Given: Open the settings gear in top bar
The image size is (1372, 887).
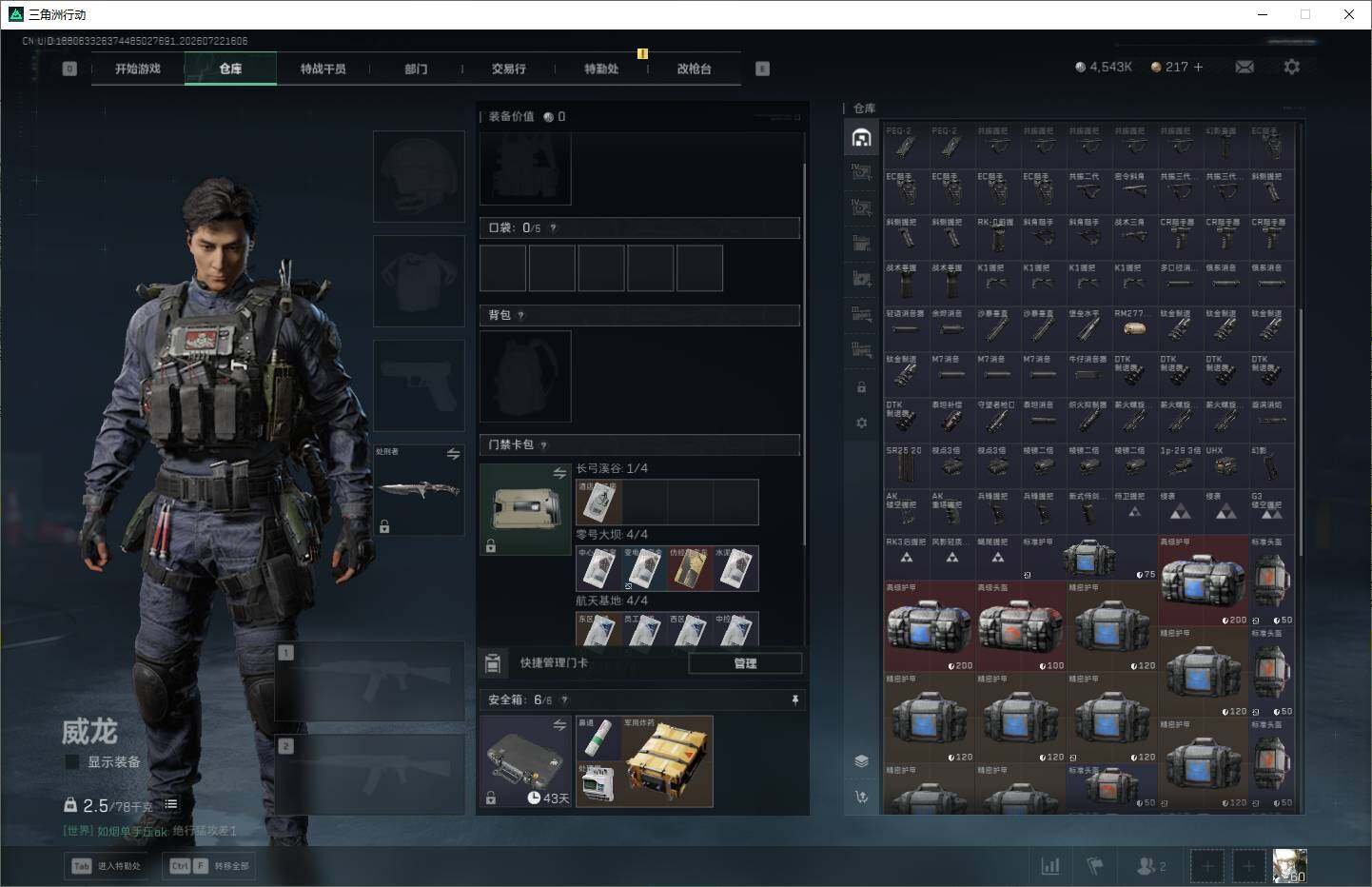Looking at the screenshot, I should [1291, 67].
